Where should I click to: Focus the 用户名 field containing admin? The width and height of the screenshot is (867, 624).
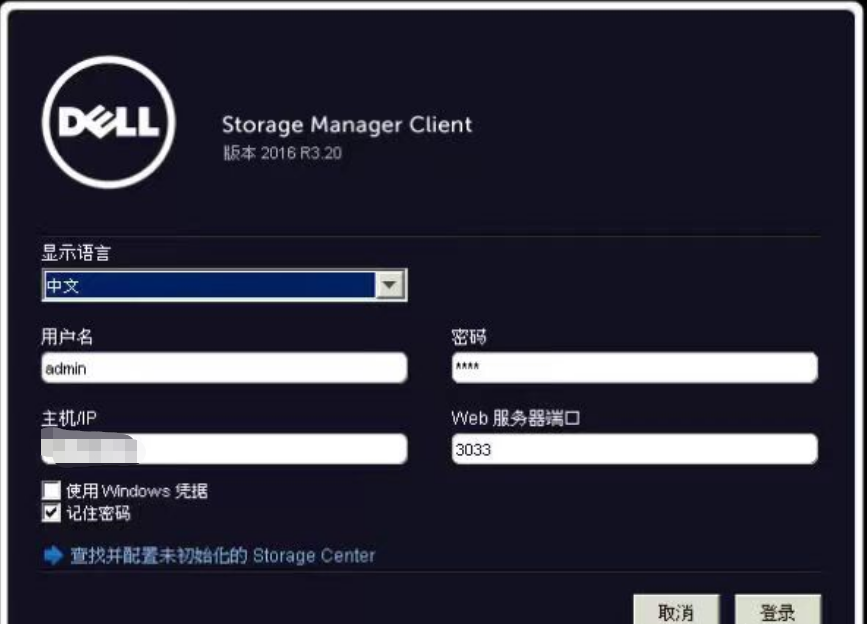[x=224, y=368]
